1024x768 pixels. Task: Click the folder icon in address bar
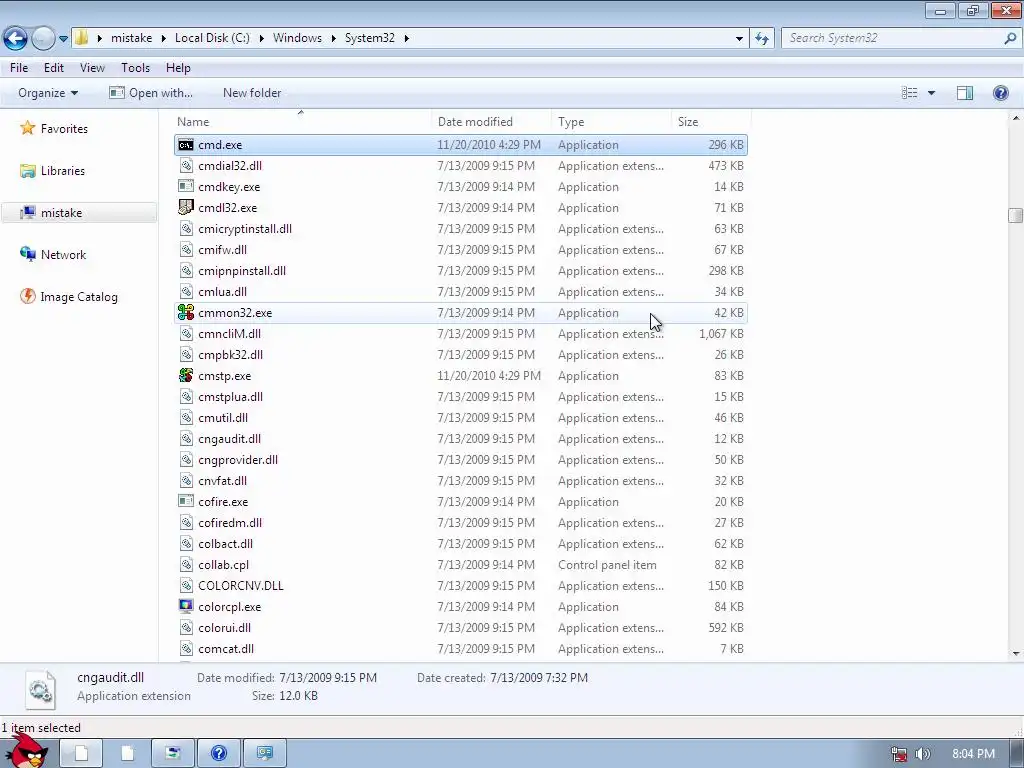[81, 37]
